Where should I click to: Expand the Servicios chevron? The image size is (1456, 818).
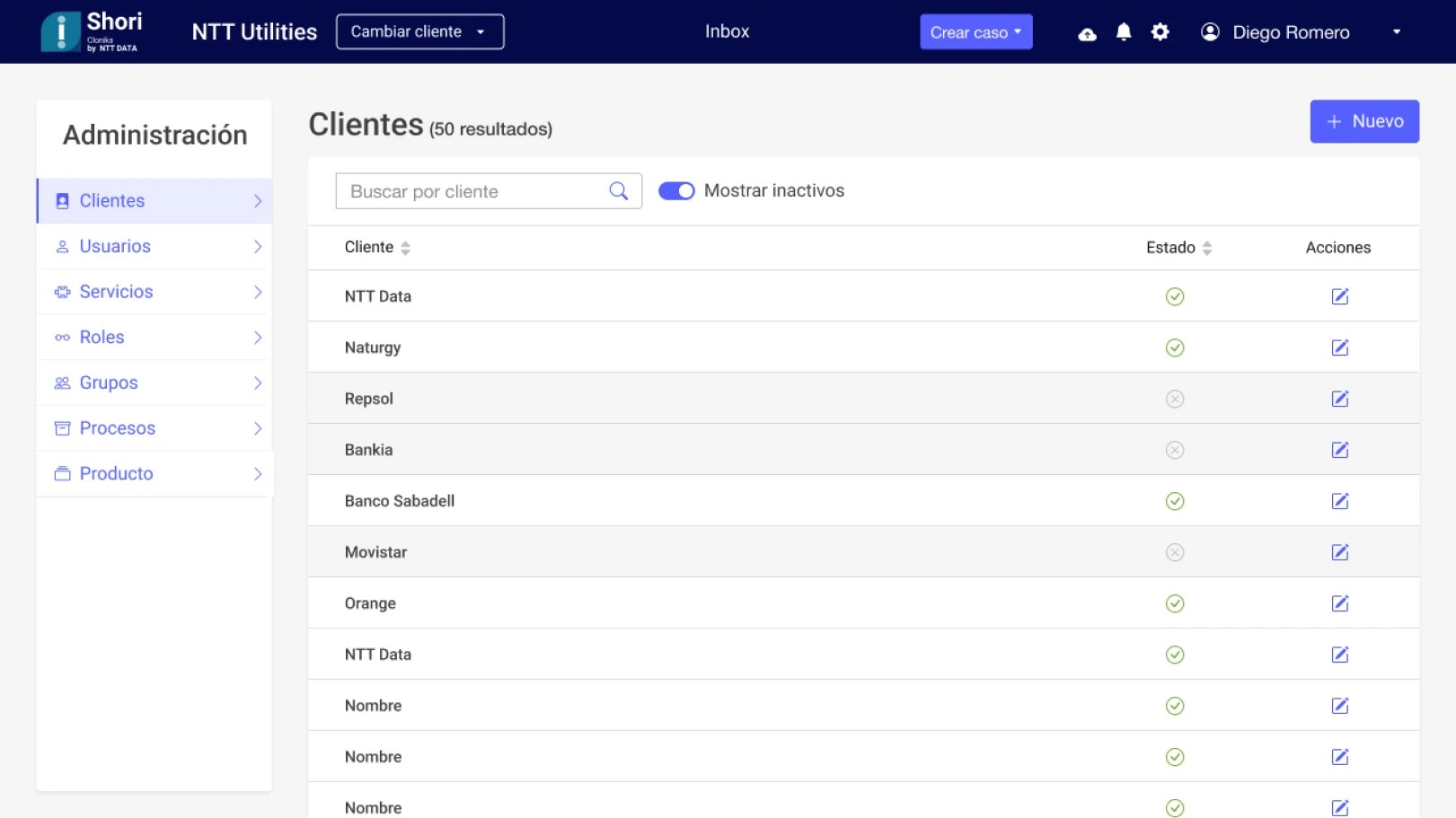click(258, 292)
